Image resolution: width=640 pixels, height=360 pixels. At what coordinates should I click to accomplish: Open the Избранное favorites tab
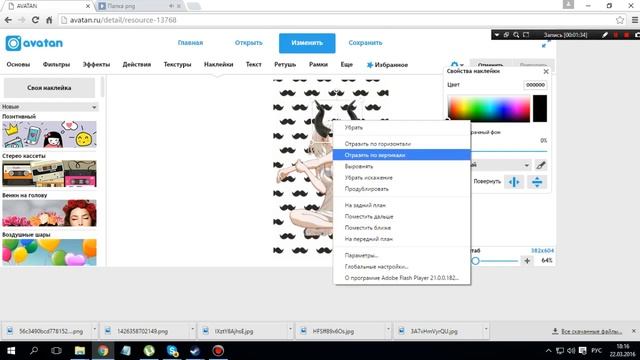[387, 65]
